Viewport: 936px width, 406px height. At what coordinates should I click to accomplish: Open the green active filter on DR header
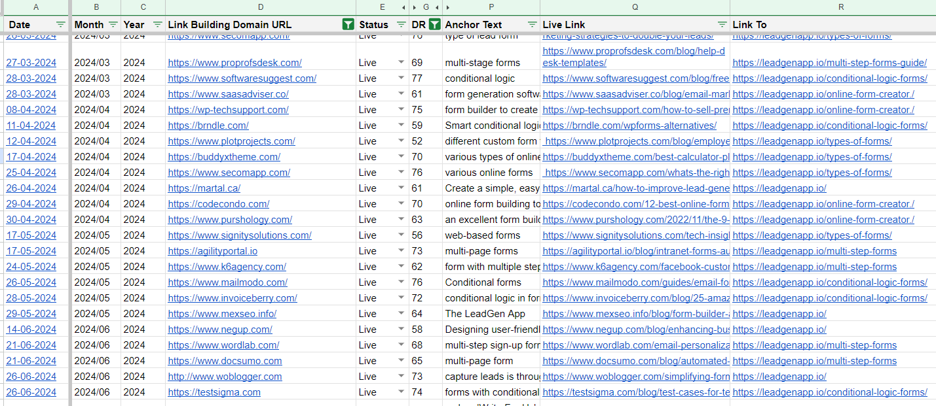coord(435,25)
